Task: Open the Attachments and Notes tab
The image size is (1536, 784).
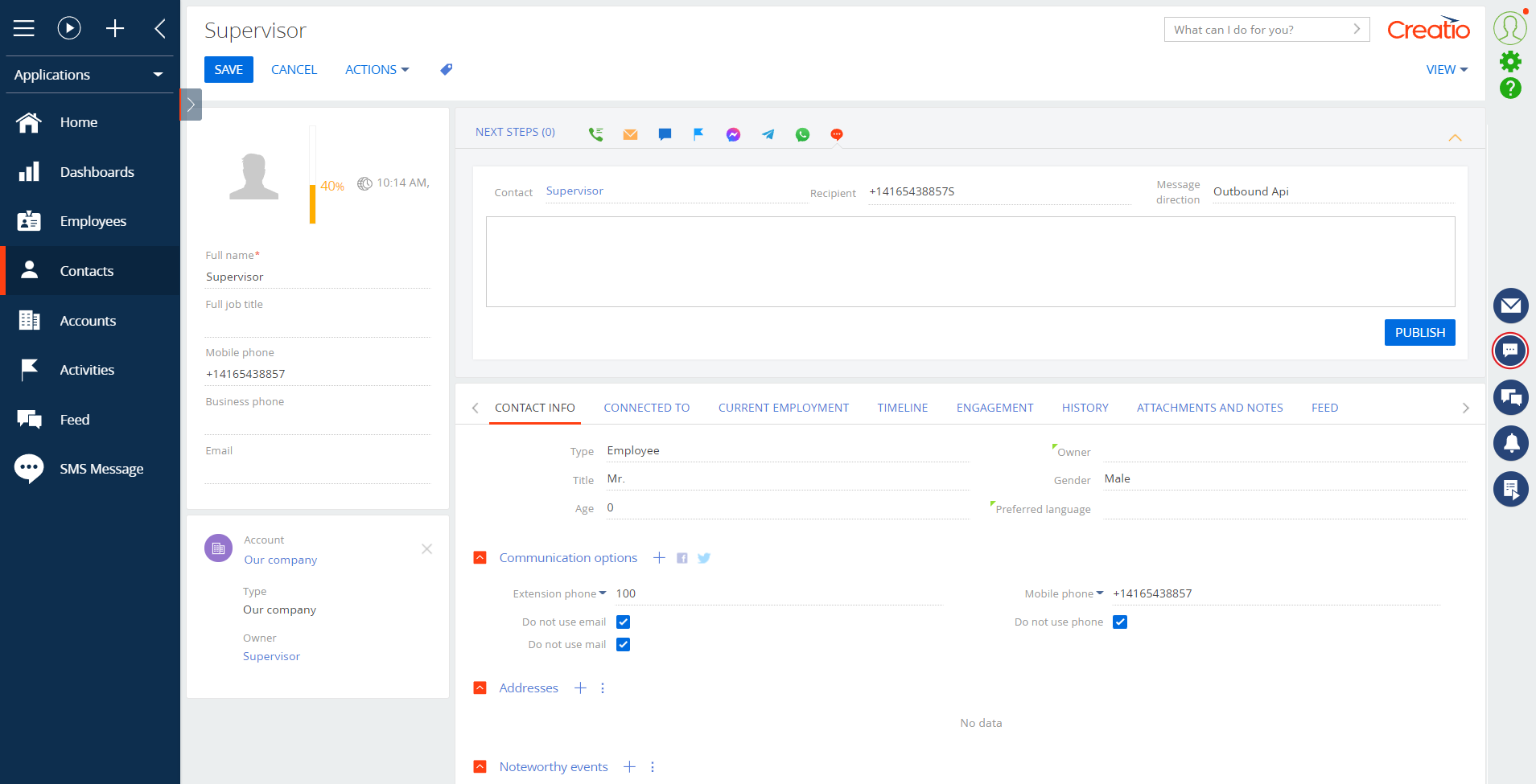Action: tap(1209, 408)
